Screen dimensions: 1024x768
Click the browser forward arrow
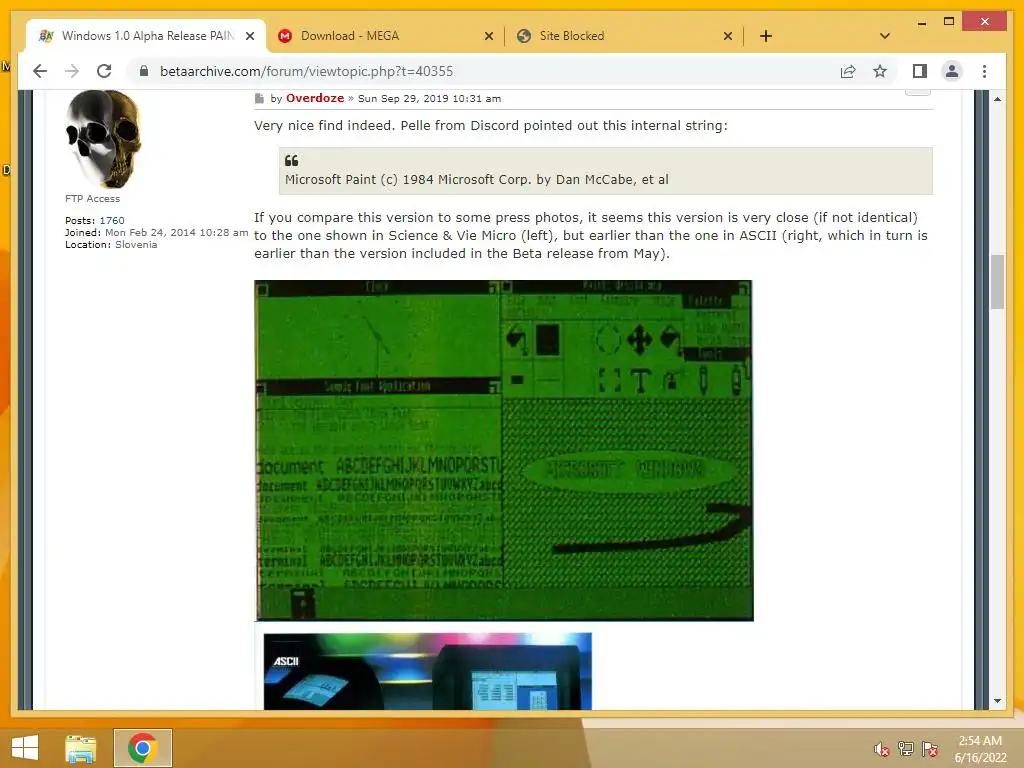pos(72,71)
